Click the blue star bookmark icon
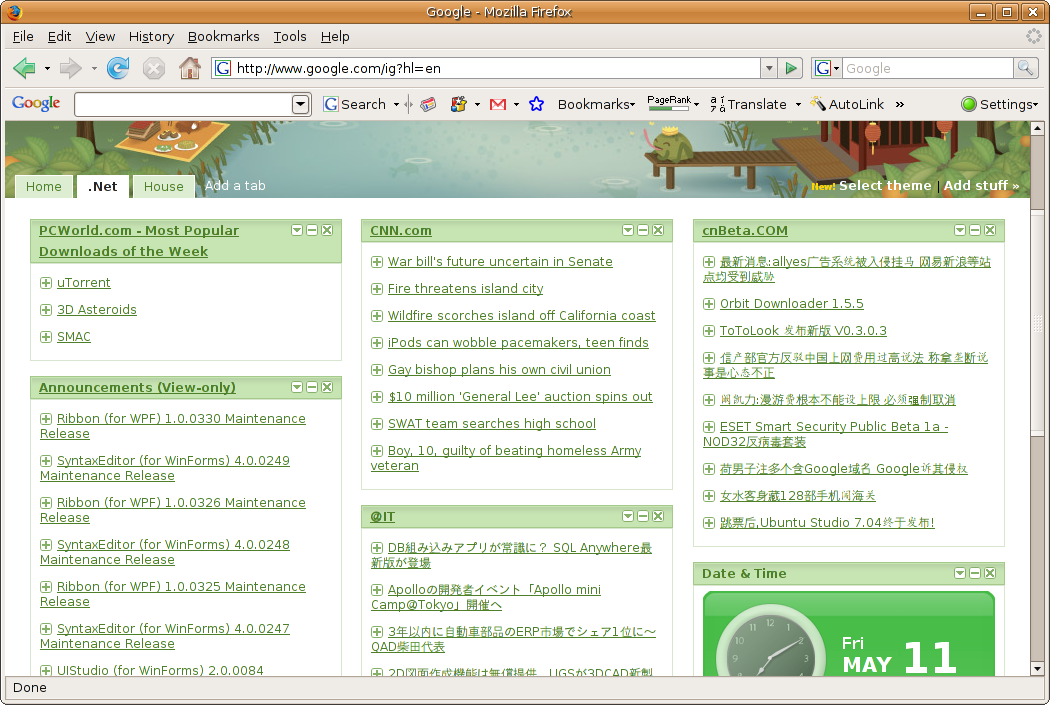Viewport: 1050px width, 705px height. tap(536, 104)
